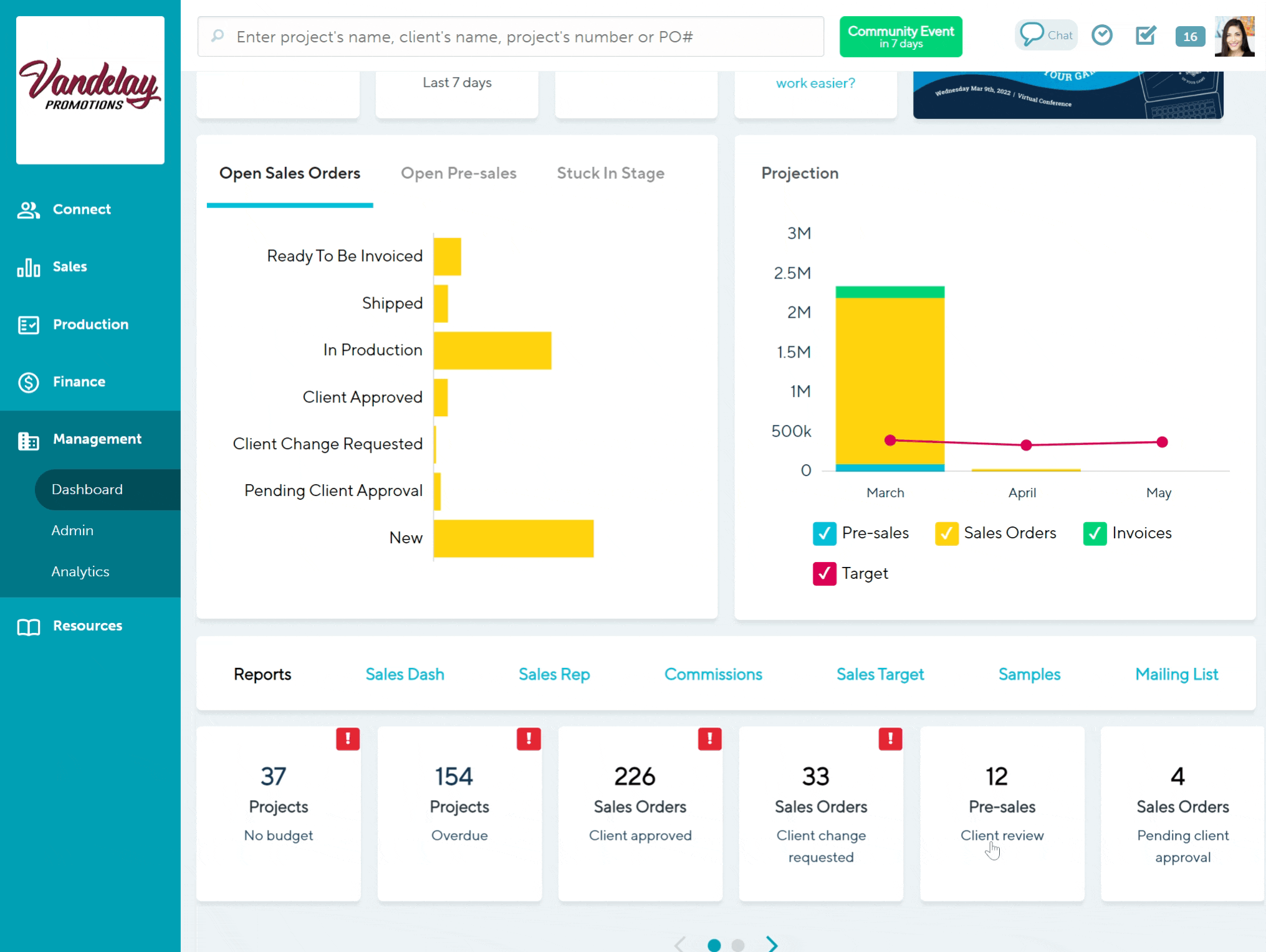Select the Connect icon in the sidebar
Viewport: 1266px width, 952px height.
[x=28, y=209]
